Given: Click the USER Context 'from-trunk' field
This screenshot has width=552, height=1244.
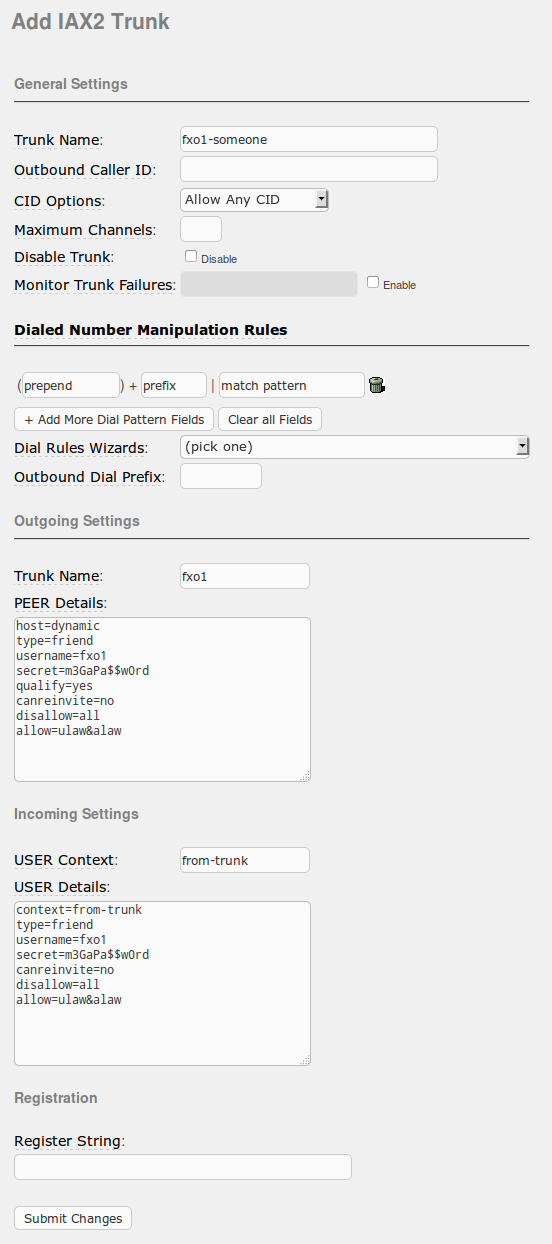Looking at the screenshot, I should click(245, 860).
